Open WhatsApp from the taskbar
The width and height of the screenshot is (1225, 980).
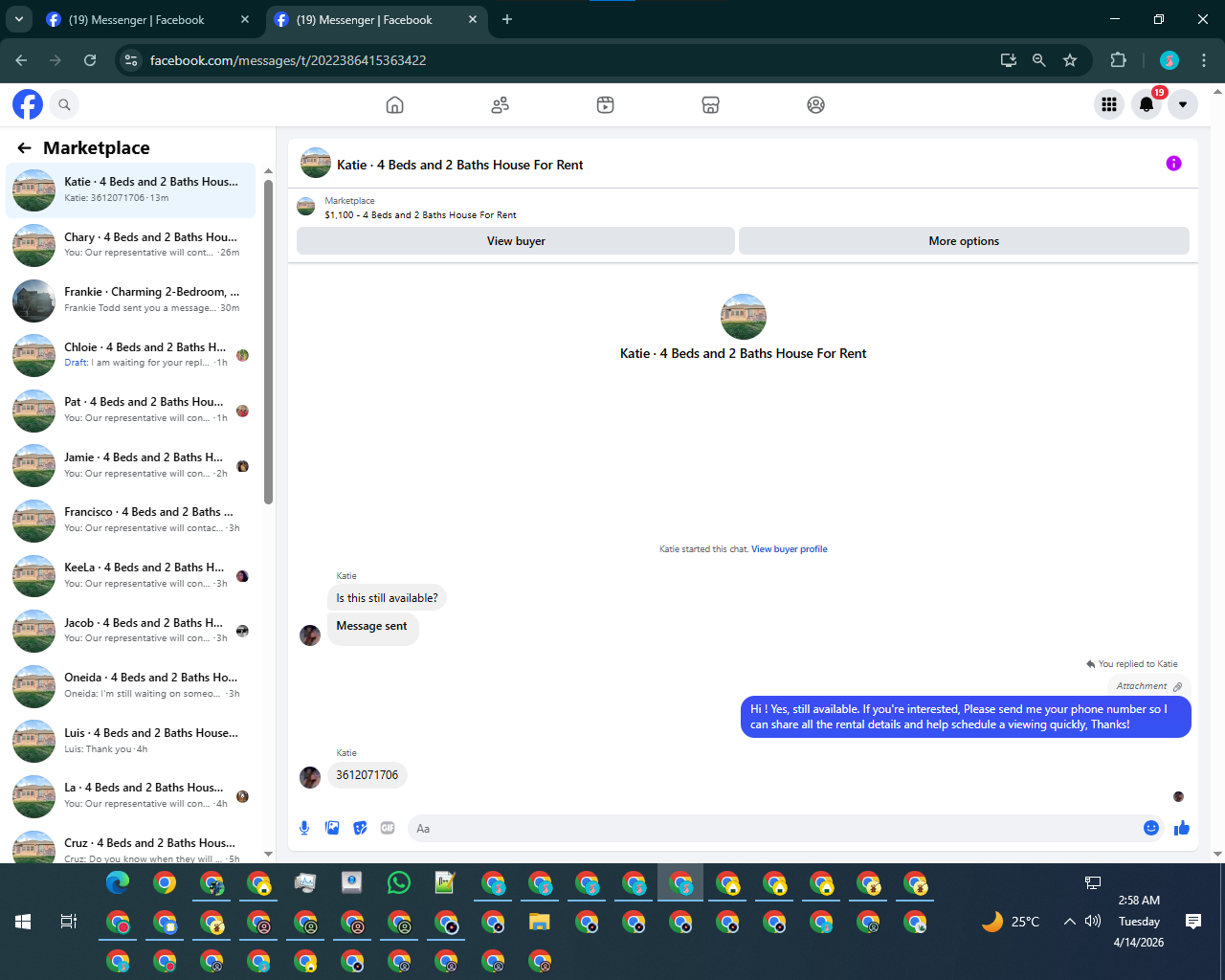click(399, 882)
